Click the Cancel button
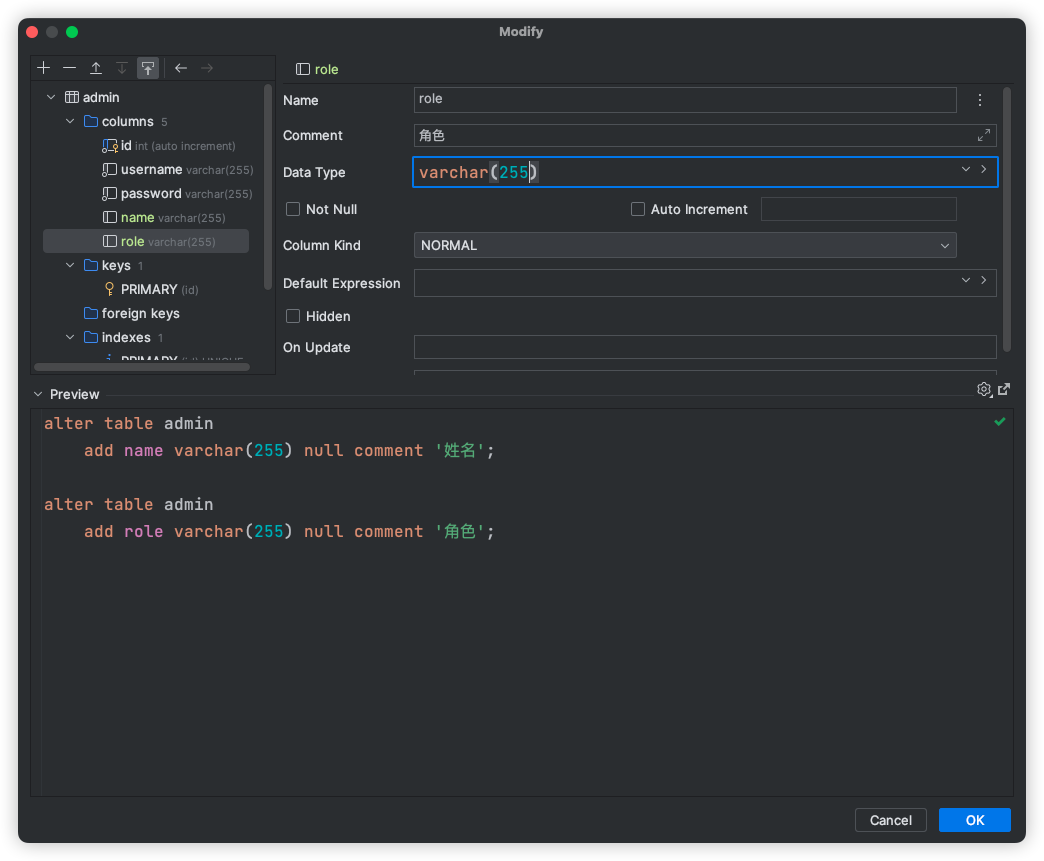 pyautogui.click(x=890, y=820)
